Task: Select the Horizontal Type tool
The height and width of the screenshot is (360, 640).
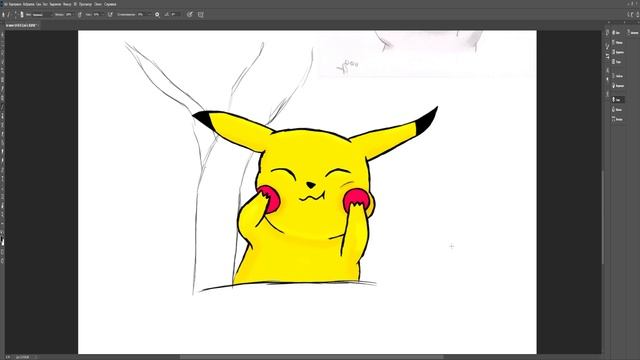Action: click(x=2, y=178)
